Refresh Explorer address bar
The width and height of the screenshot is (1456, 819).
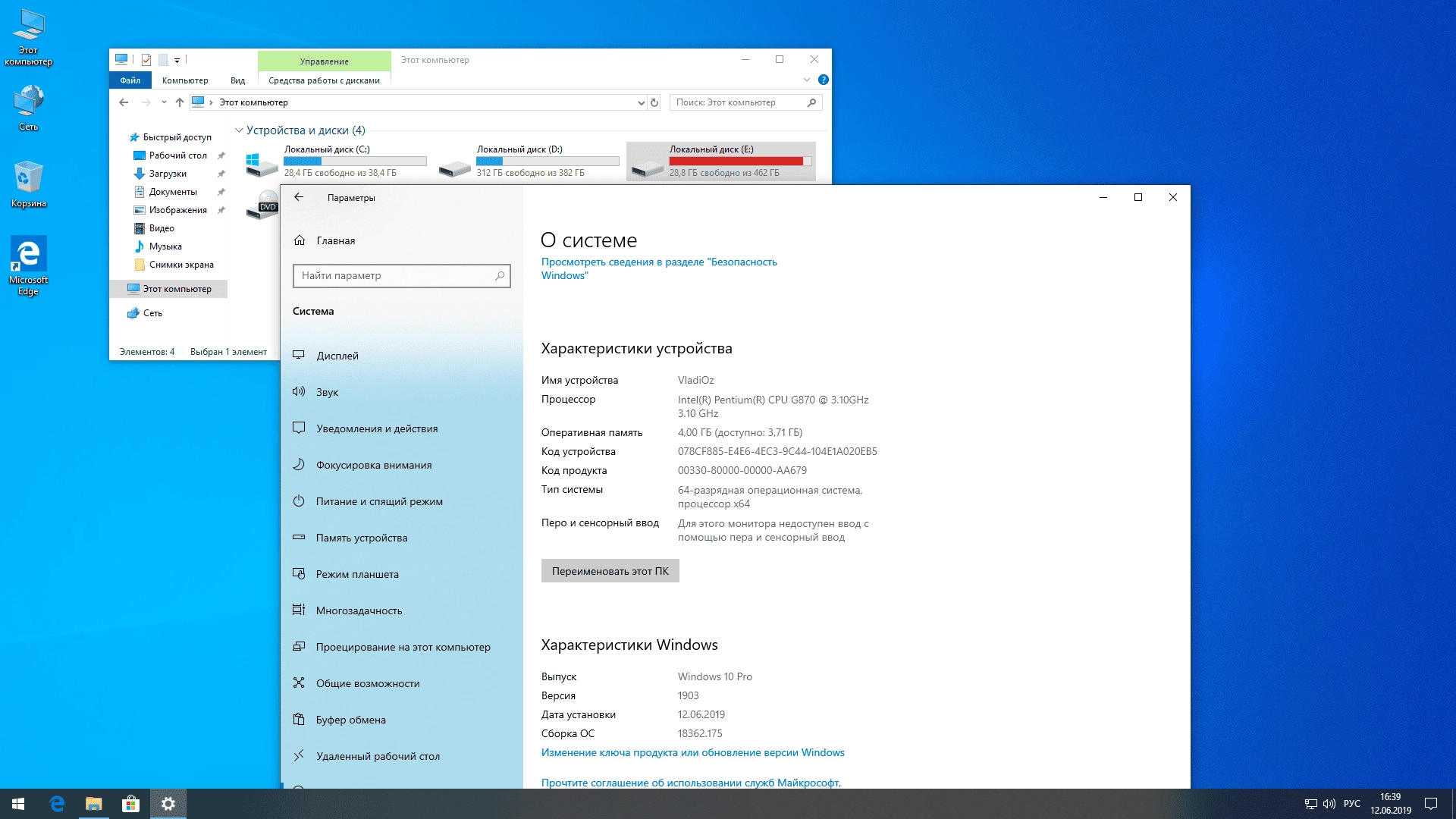point(654,102)
